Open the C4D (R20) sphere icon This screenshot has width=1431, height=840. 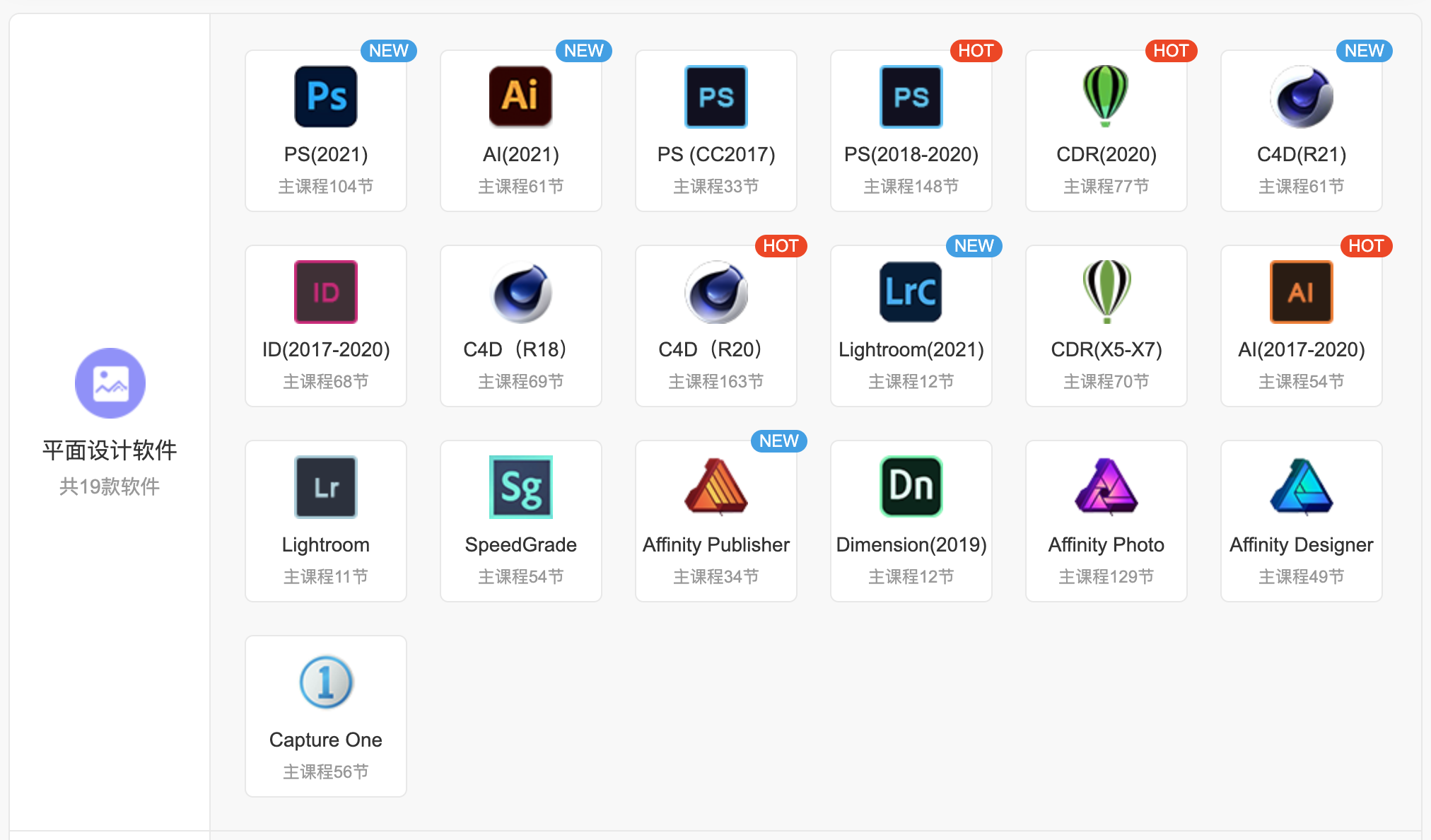716,292
